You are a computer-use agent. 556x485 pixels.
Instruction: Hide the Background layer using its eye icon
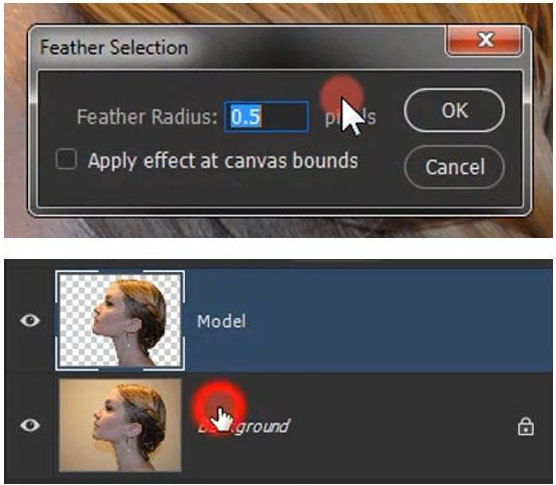30,425
